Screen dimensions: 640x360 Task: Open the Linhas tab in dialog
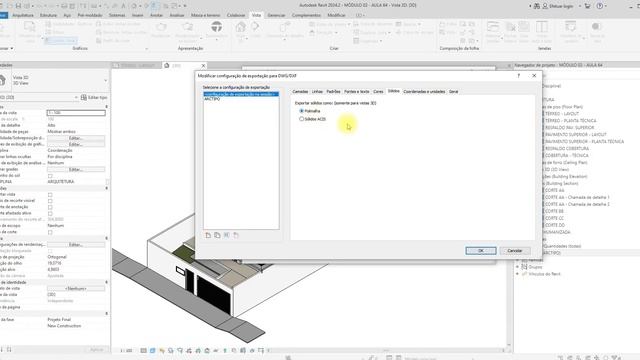[x=317, y=92]
